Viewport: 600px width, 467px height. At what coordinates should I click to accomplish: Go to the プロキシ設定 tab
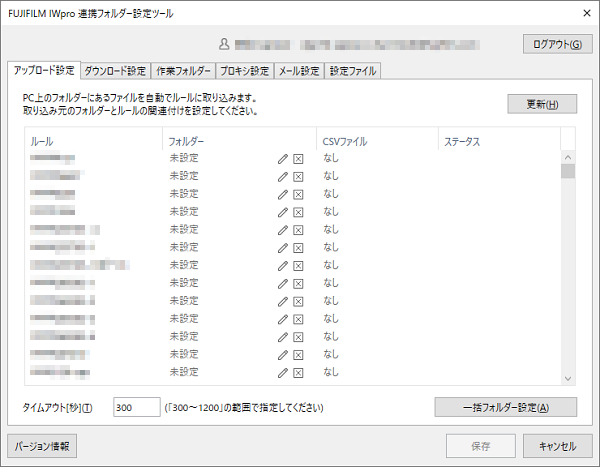click(245, 71)
